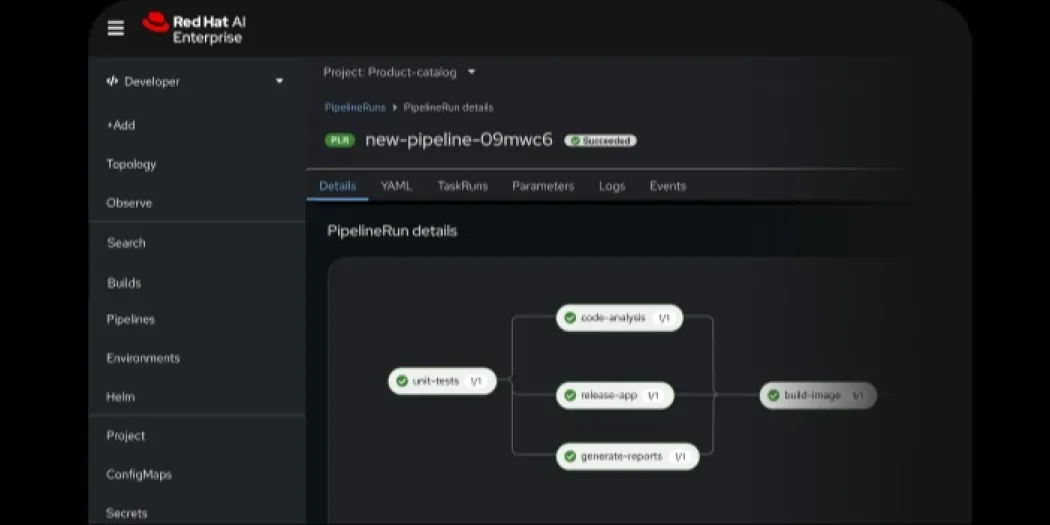Click the 1/1 count badge on unit-tests
1050x525 pixels.
click(x=476, y=381)
